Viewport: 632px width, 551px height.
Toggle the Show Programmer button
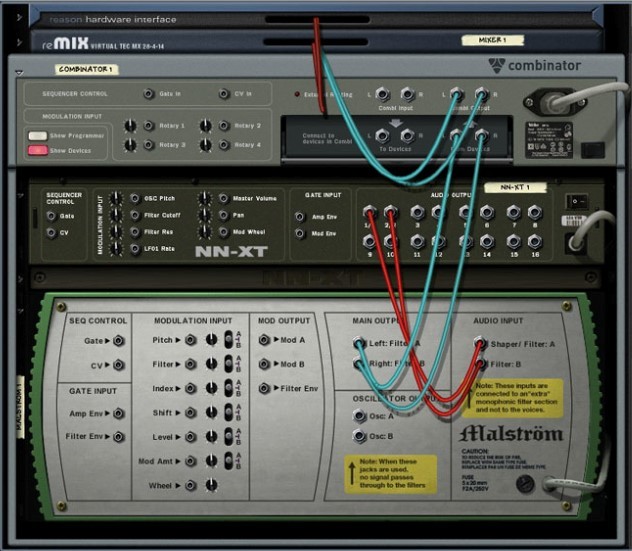[37, 136]
